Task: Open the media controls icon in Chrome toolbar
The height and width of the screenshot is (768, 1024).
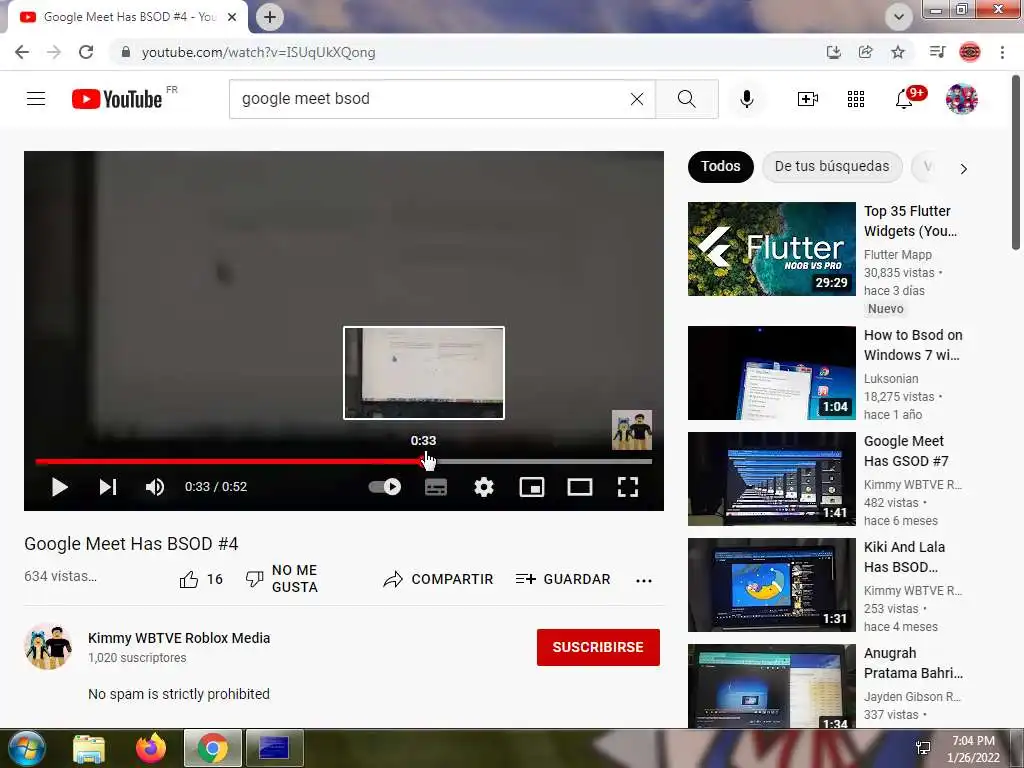Action: click(937, 52)
